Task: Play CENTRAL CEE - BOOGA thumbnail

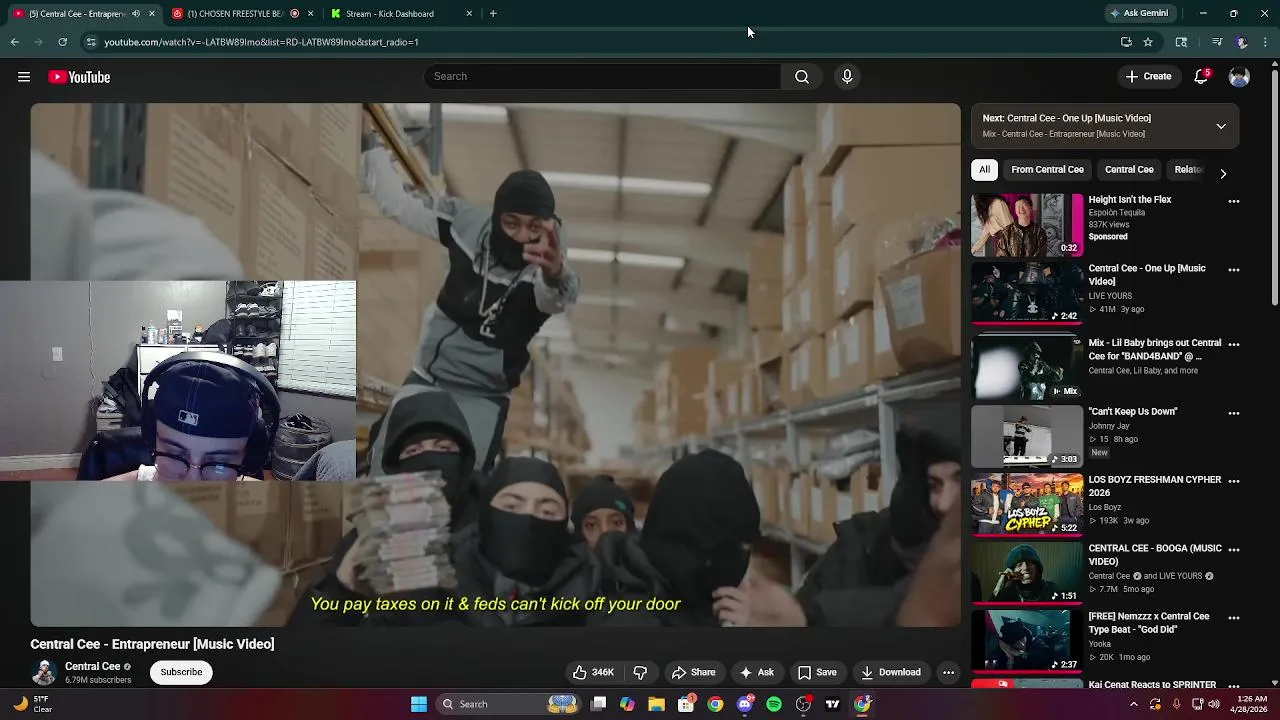Action: [1027, 573]
